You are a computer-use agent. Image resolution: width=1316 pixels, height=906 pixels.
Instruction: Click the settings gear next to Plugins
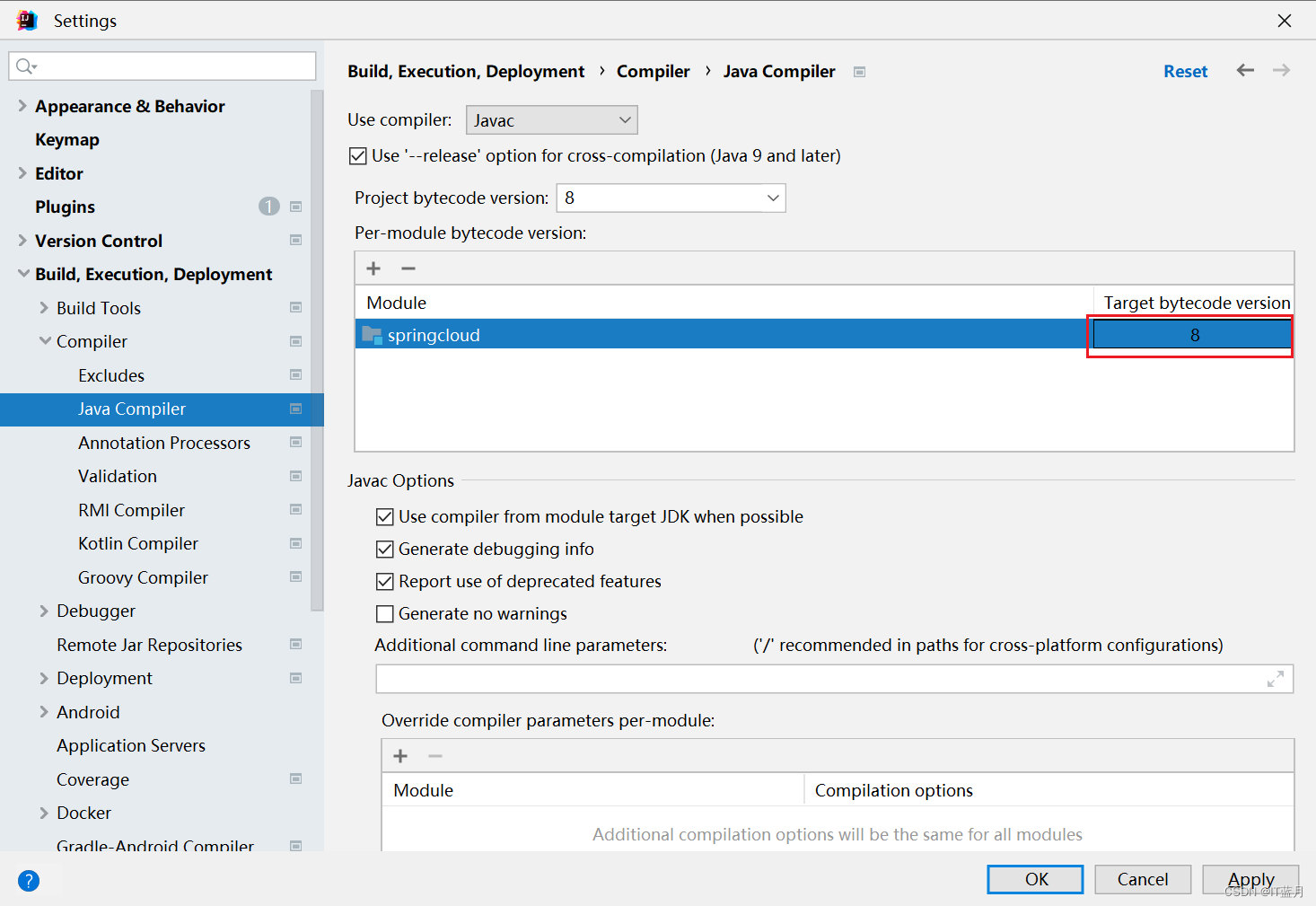coord(296,207)
